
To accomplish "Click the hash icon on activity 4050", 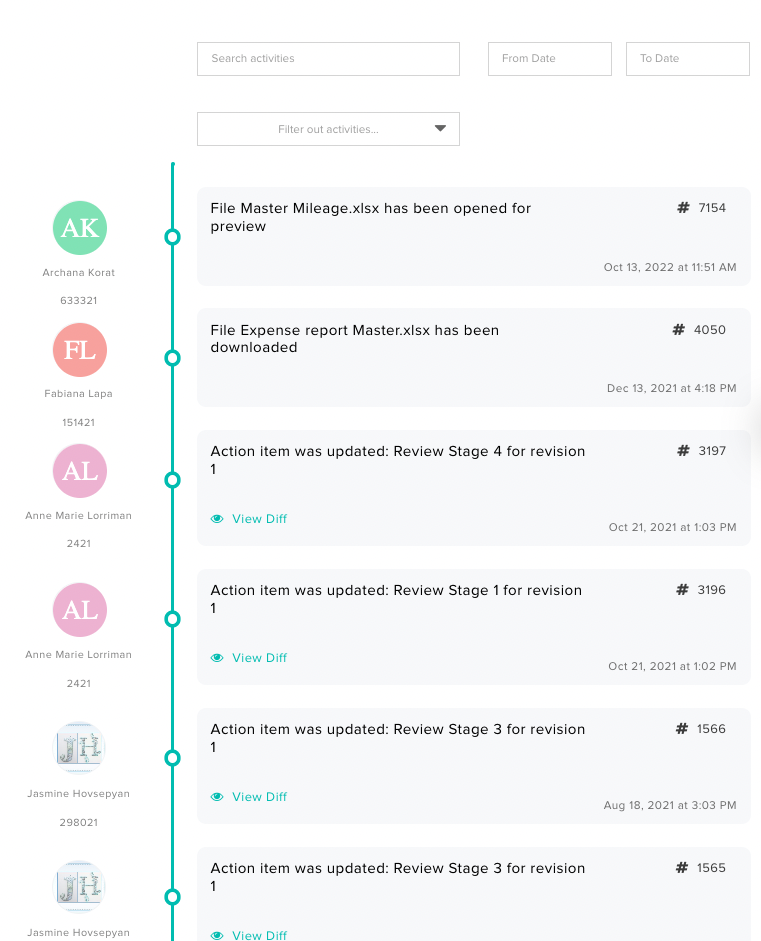I will pyautogui.click(x=680, y=329).
